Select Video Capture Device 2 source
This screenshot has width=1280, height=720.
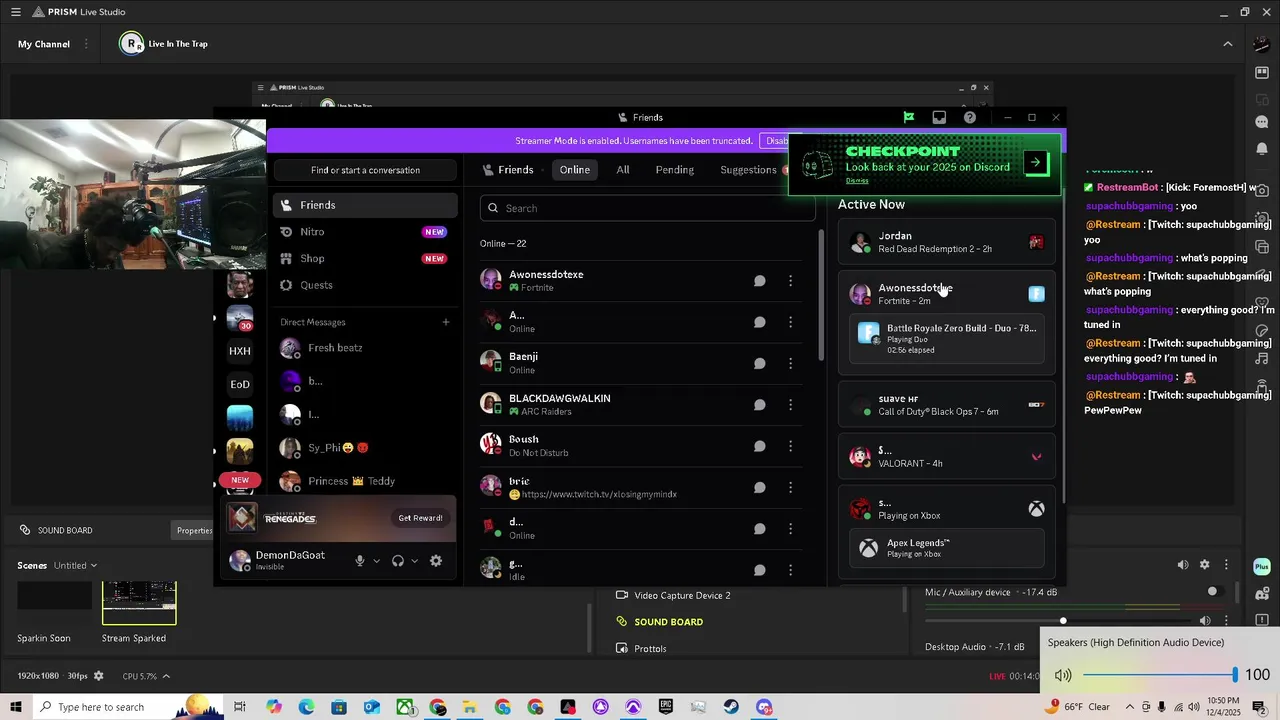pos(682,595)
